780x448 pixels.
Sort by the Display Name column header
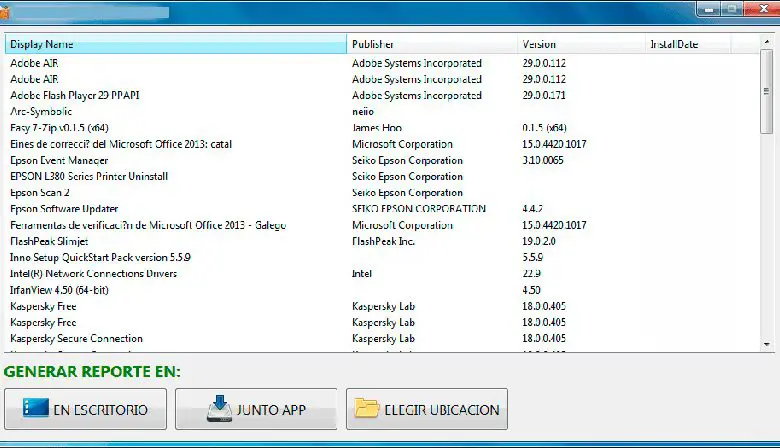click(x=176, y=44)
